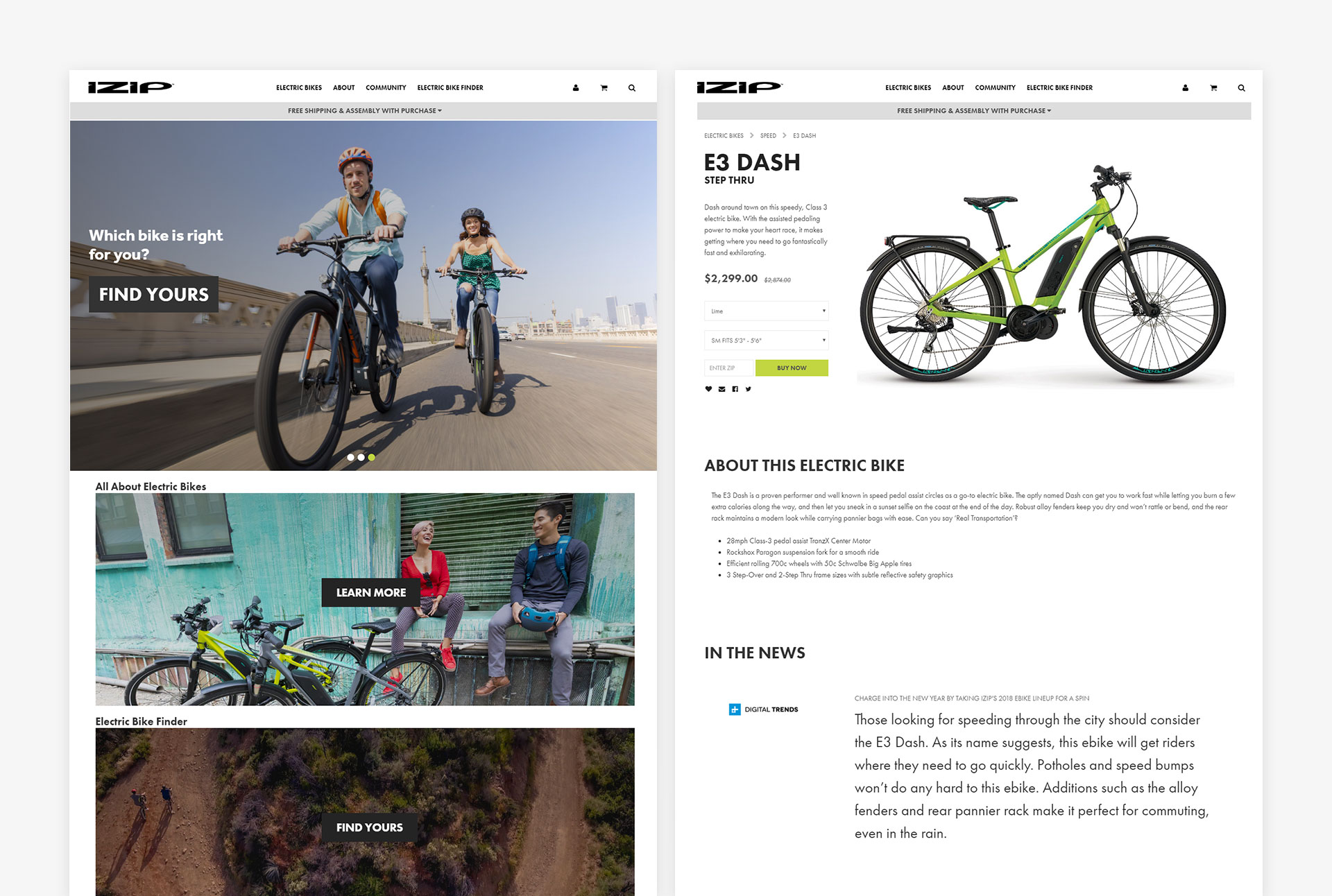Viewport: 1332px width, 896px height.
Task: Click the heart favorite icon under Buy Now
Action: click(708, 389)
